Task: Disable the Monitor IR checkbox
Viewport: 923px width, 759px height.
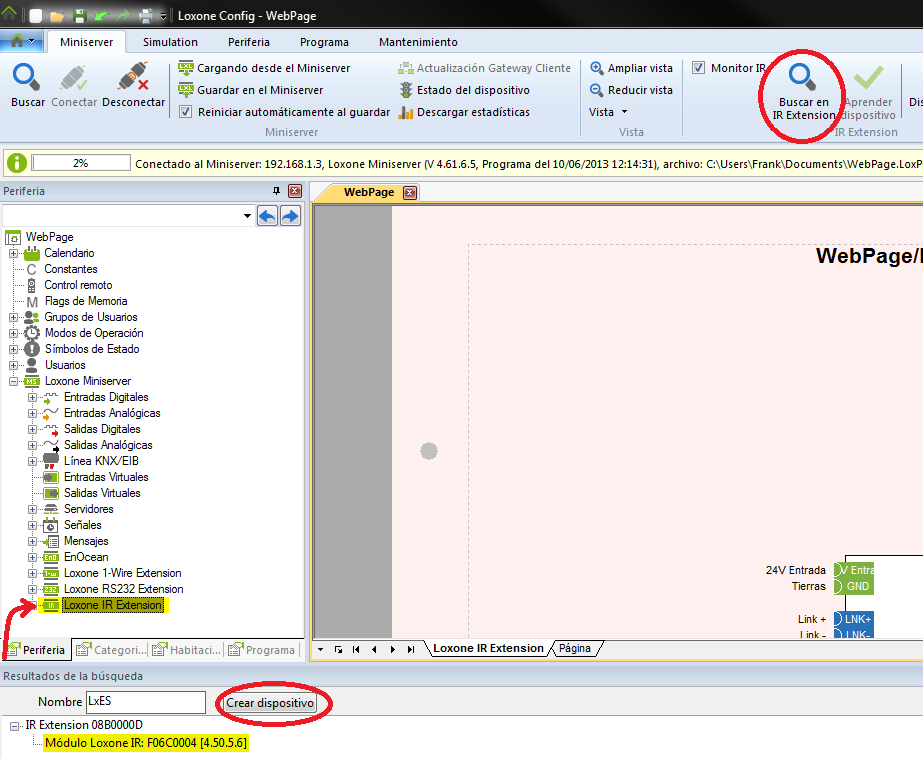Action: [x=698, y=68]
